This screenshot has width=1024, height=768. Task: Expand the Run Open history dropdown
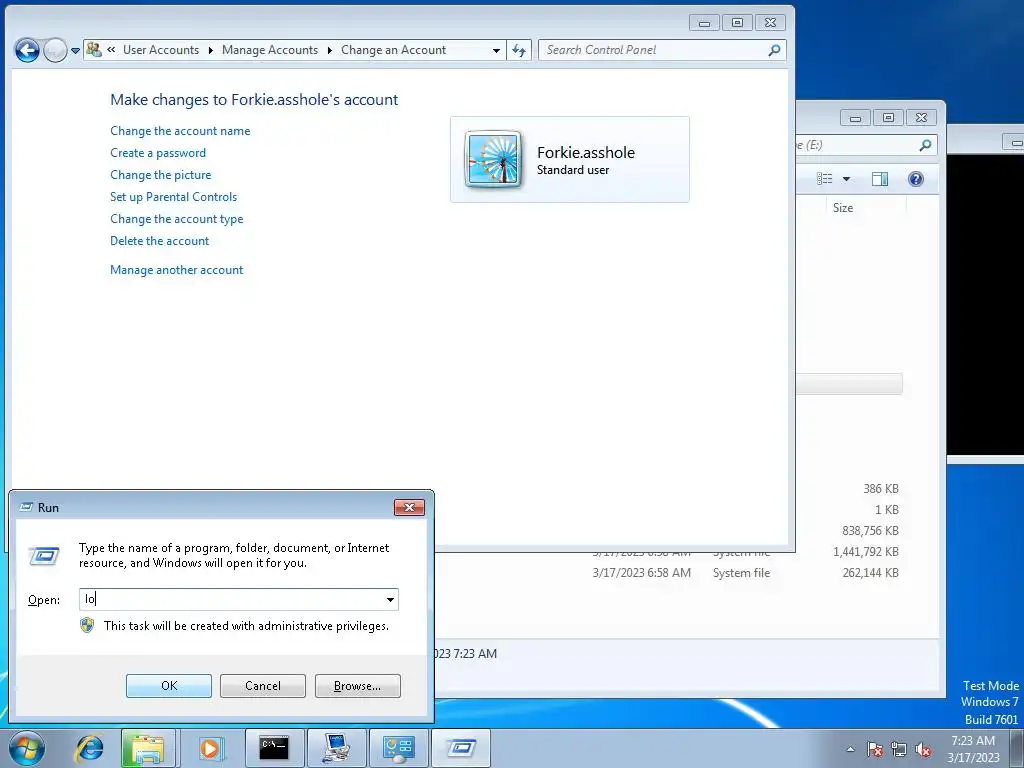click(x=390, y=600)
